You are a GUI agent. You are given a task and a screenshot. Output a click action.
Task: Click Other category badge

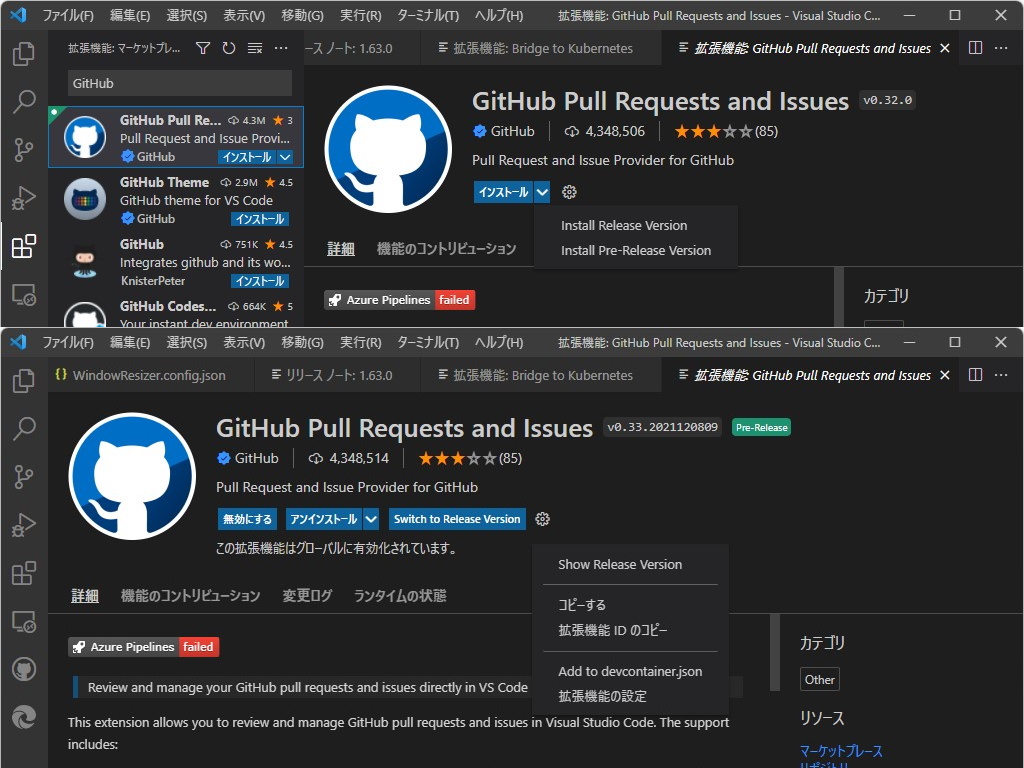point(820,679)
